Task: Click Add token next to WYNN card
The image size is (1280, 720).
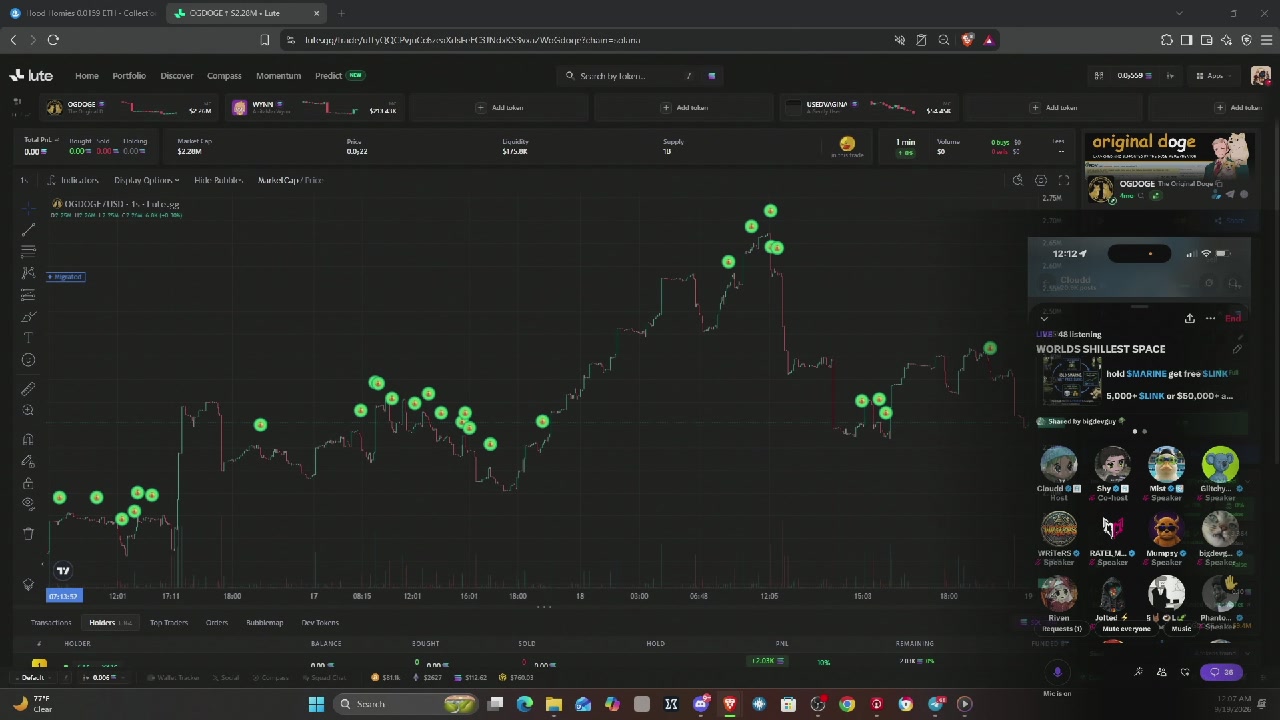Action: pos(500,107)
